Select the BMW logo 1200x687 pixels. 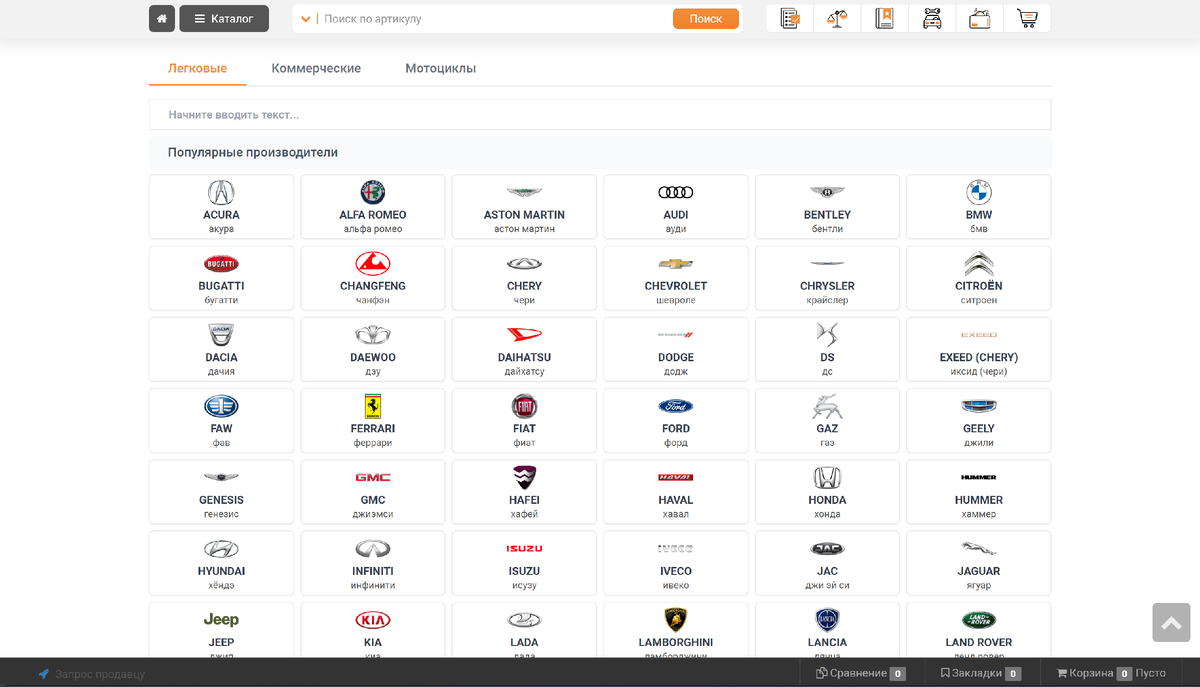point(979,193)
